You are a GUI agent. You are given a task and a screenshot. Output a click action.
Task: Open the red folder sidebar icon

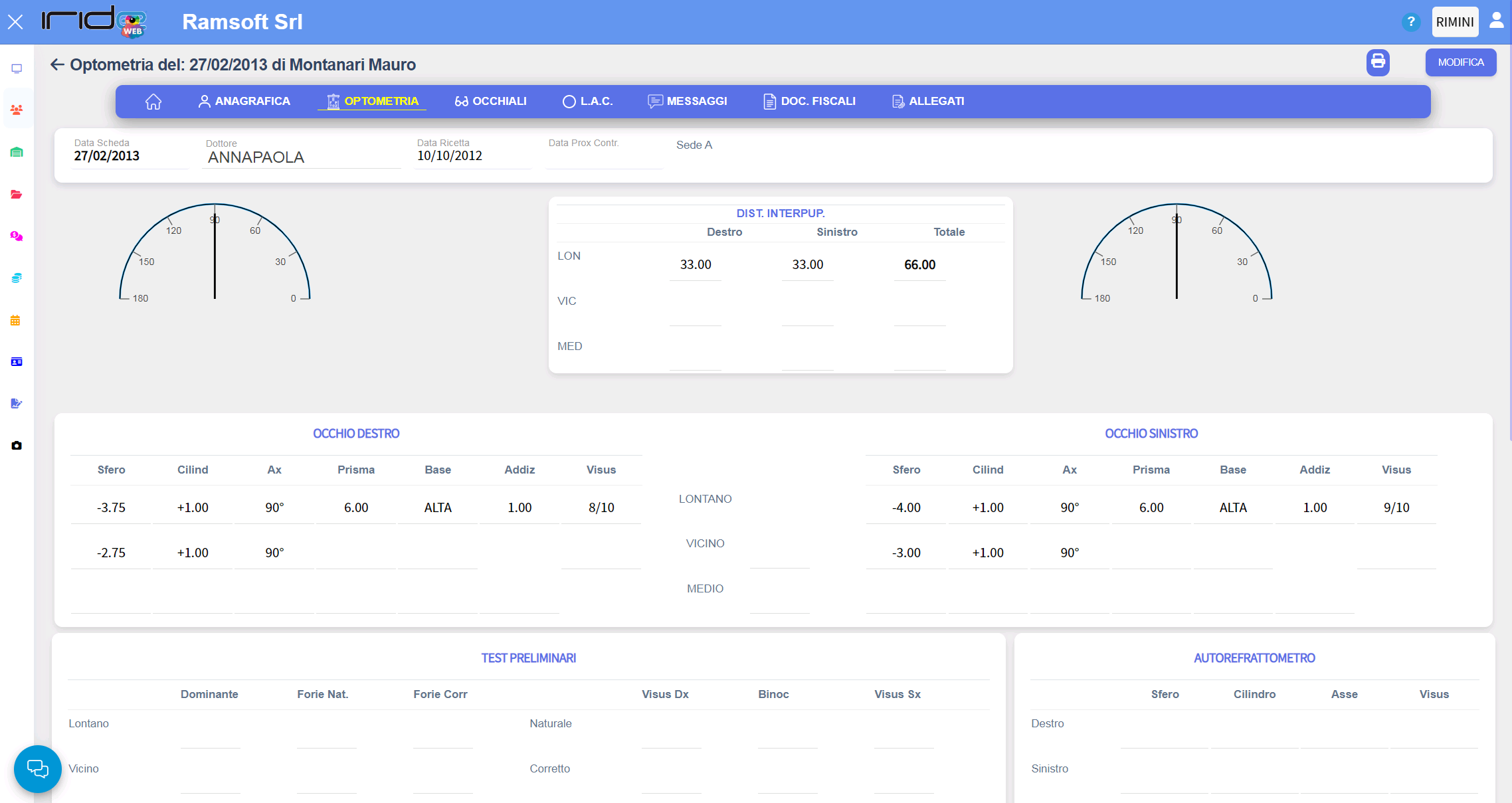[17, 195]
